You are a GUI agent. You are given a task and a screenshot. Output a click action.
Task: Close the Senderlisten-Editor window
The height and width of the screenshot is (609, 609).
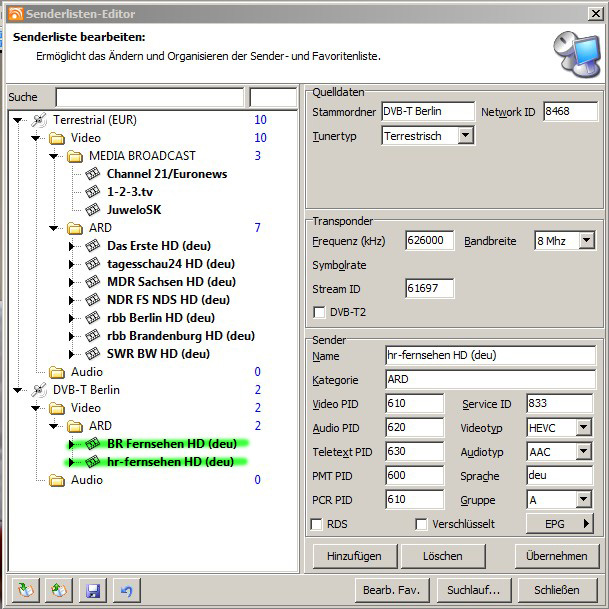tap(595, 14)
